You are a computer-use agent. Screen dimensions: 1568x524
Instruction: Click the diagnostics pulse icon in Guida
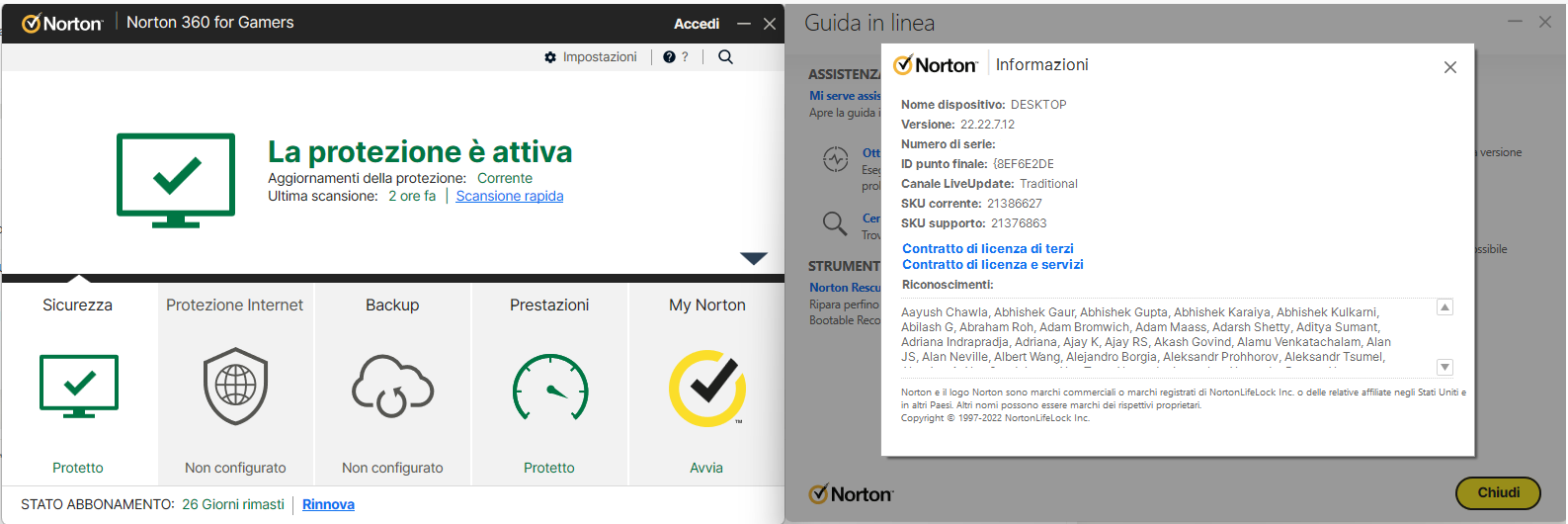(x=836, y=158)
